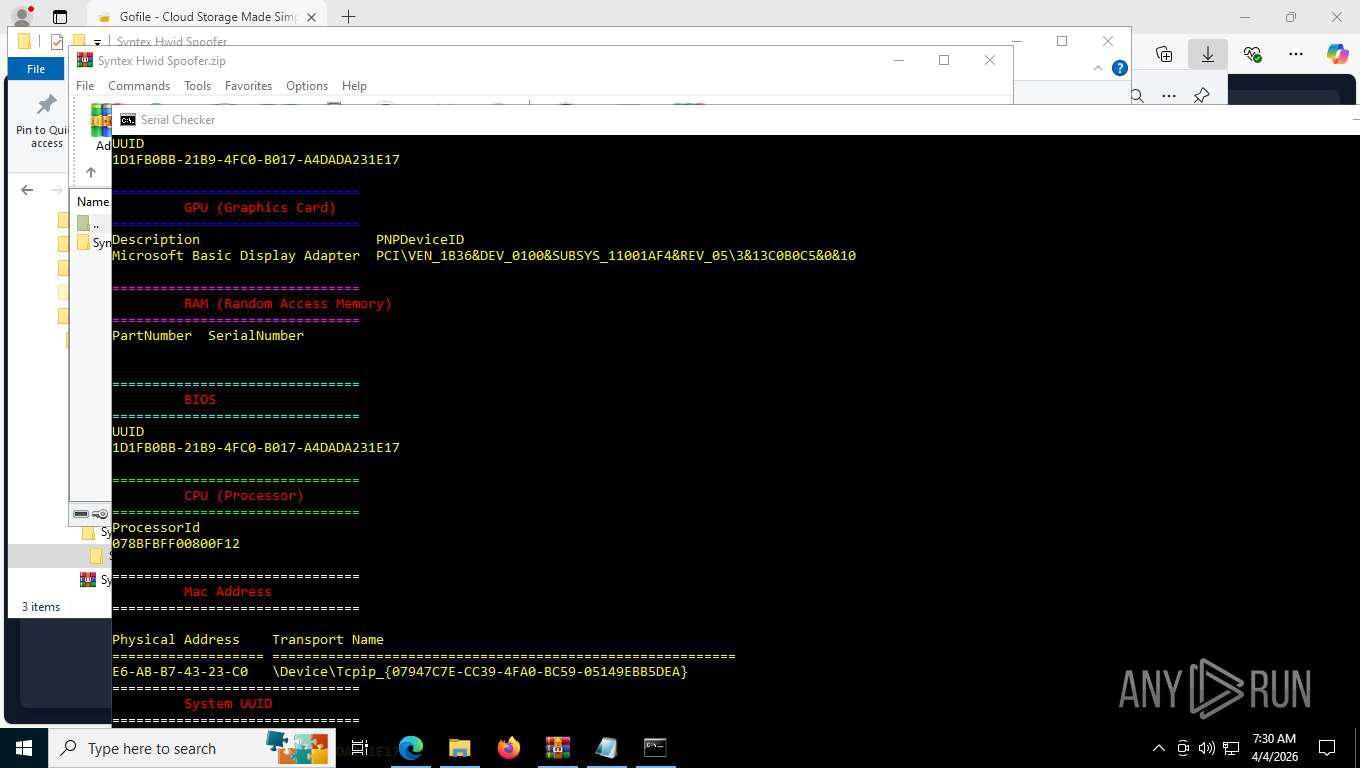The image size is (1360, 768).
Task: Click ProcessorId value 078BFBFF00800F12
Action: (176, 544)
